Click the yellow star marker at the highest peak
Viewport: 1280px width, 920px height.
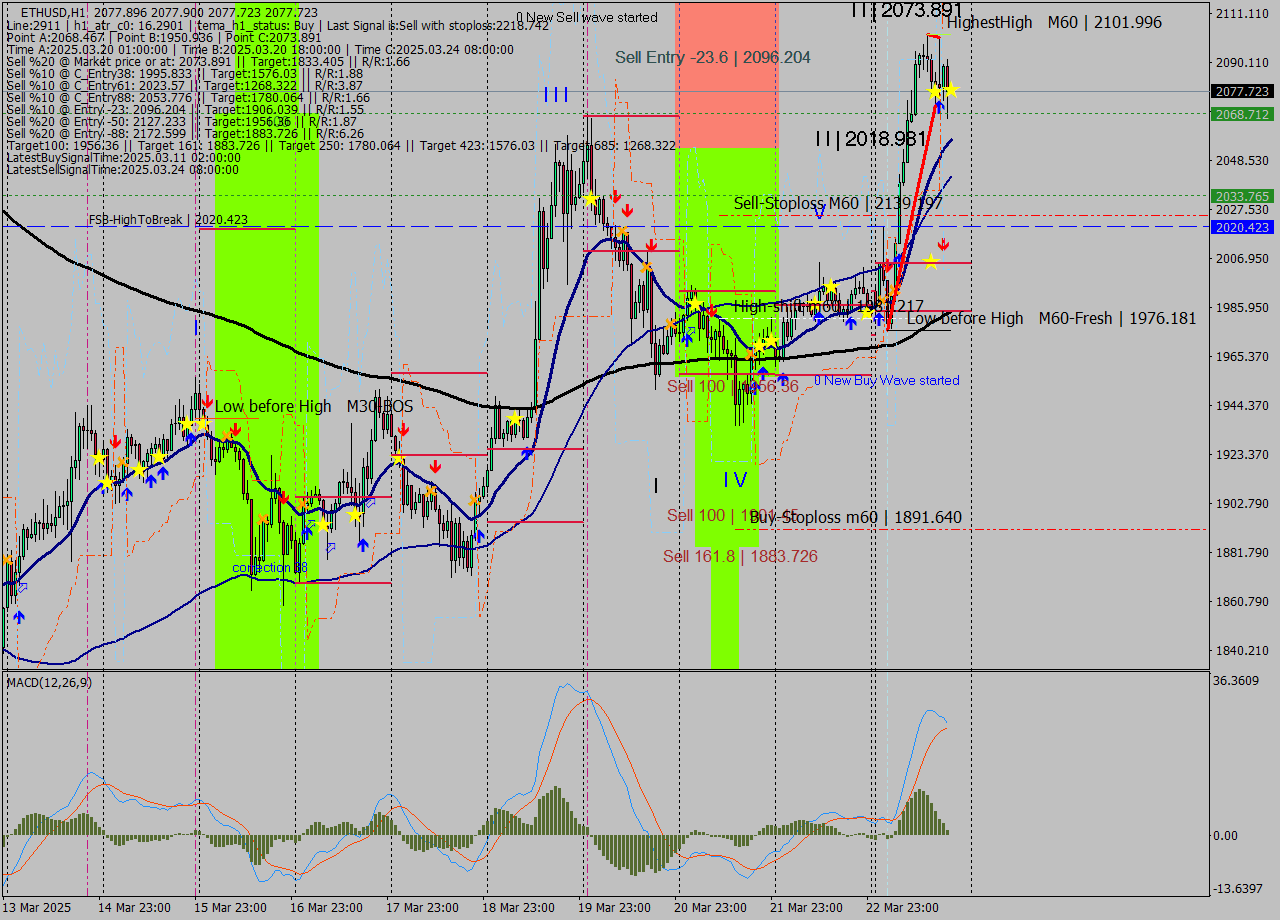pyautogui.click(x=935, y=91)
